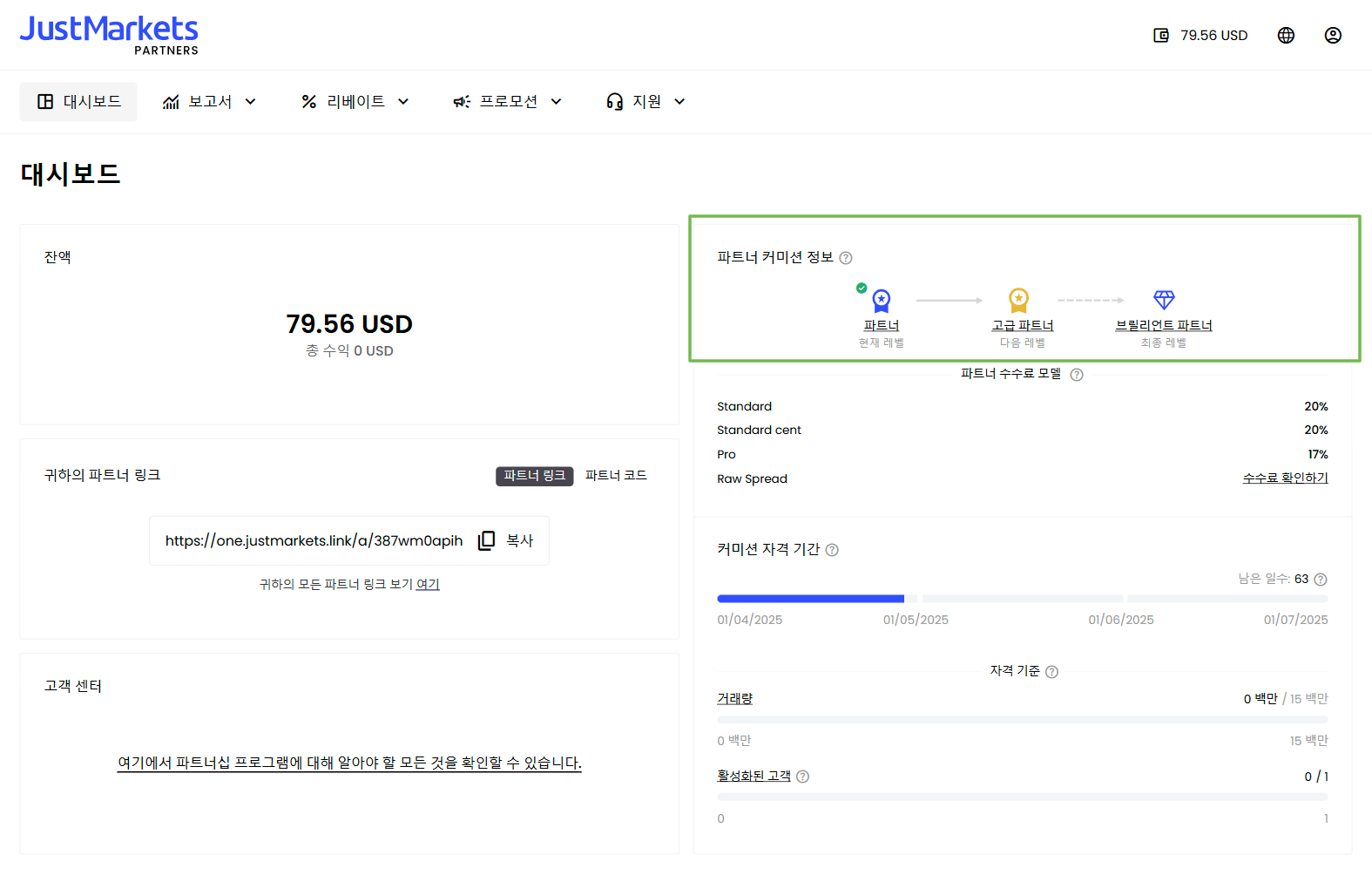This screenshot has width=1372, height=882.
Task: Click help icon beside 커미션 자격 기간
Action: [832, 550]
